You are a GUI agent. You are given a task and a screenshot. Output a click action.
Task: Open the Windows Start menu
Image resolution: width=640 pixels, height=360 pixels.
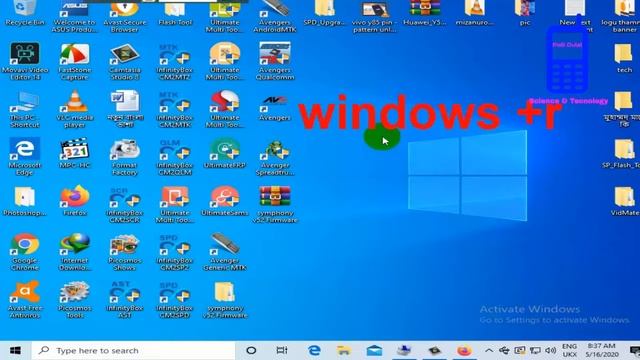pyautogui.click(x=16, y=350)
